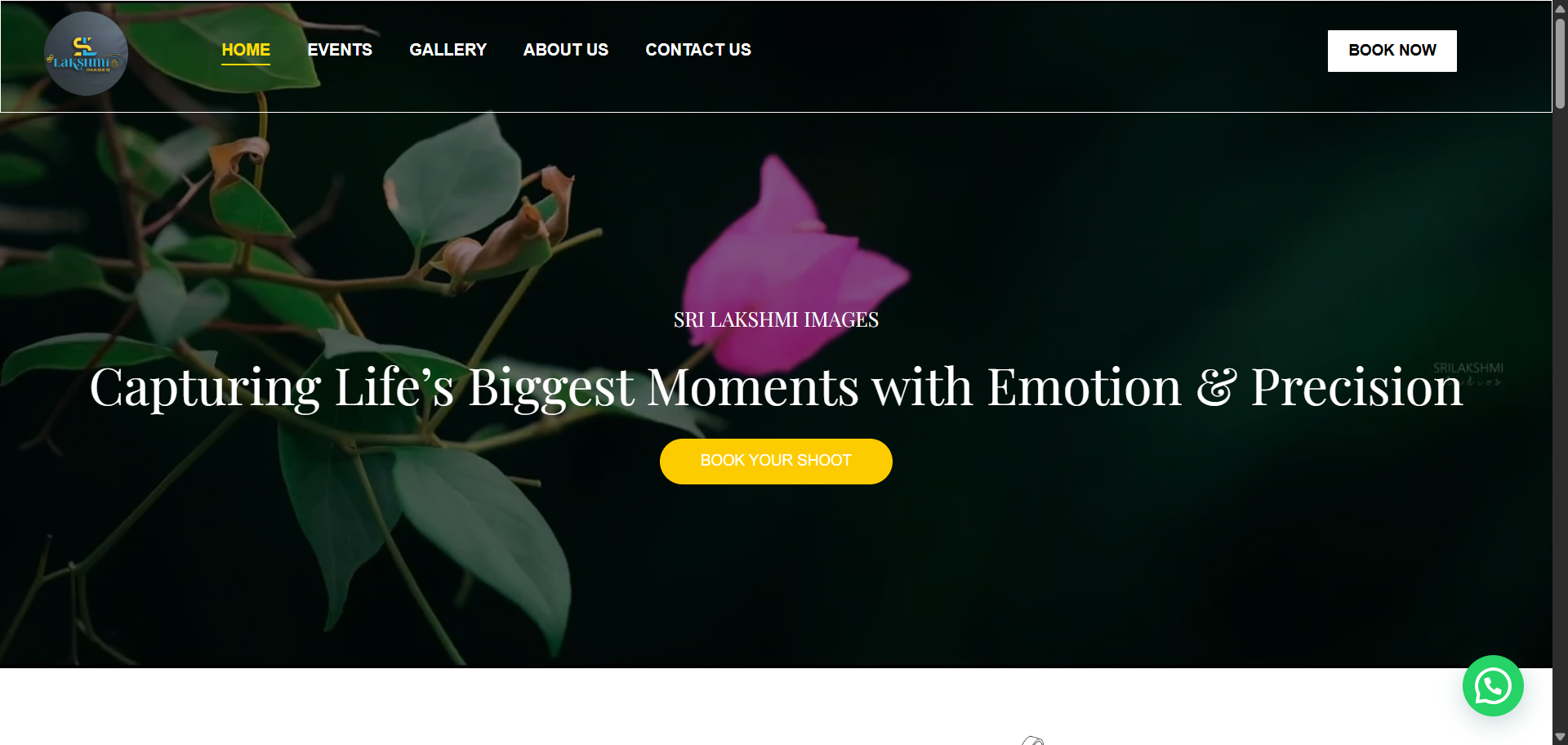The height and width of the screenshot is (745, 1568).
Task: Click the 'Capturing Life's Biggest Moments' headline
Action: click(x=776, y=386)
